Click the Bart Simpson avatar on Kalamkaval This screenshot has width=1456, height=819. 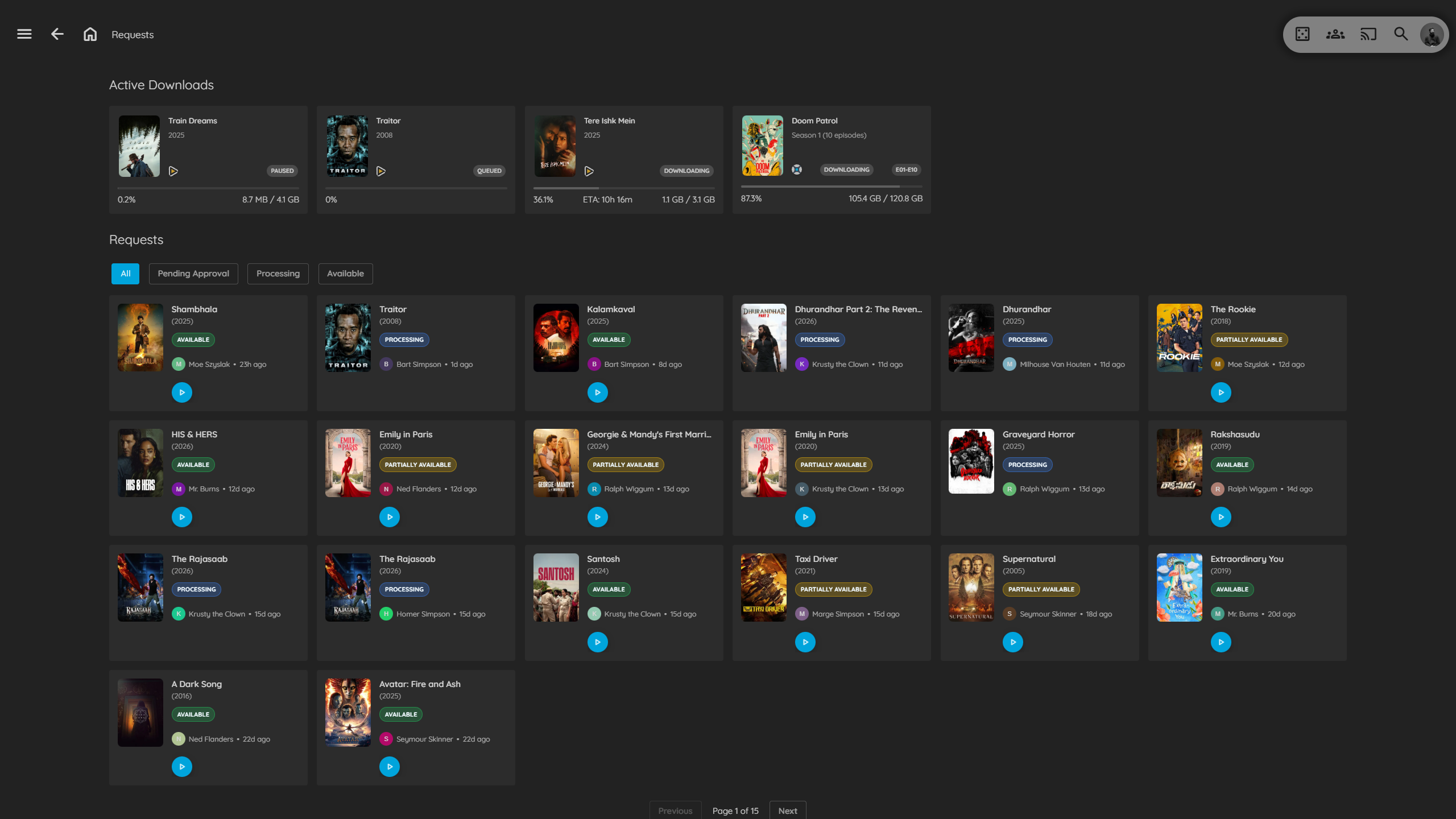click(x=594, y=365)
